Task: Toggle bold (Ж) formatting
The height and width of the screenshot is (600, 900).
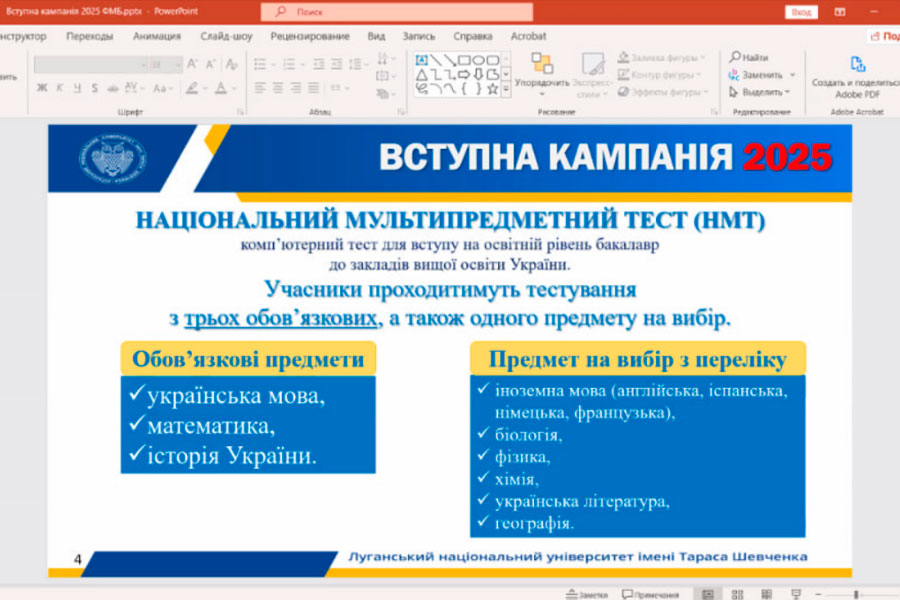Action: [42, 88]
